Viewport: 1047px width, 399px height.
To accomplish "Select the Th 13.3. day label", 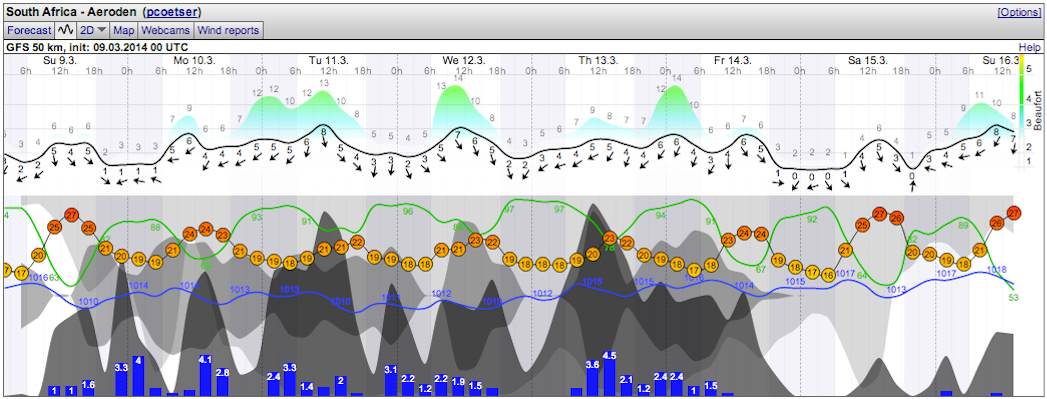I will pyautogui.click(x=598, y=60).
